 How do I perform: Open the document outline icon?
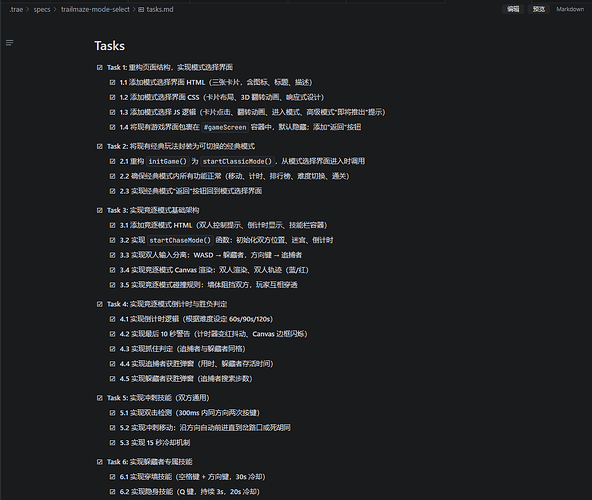[10, 43]
